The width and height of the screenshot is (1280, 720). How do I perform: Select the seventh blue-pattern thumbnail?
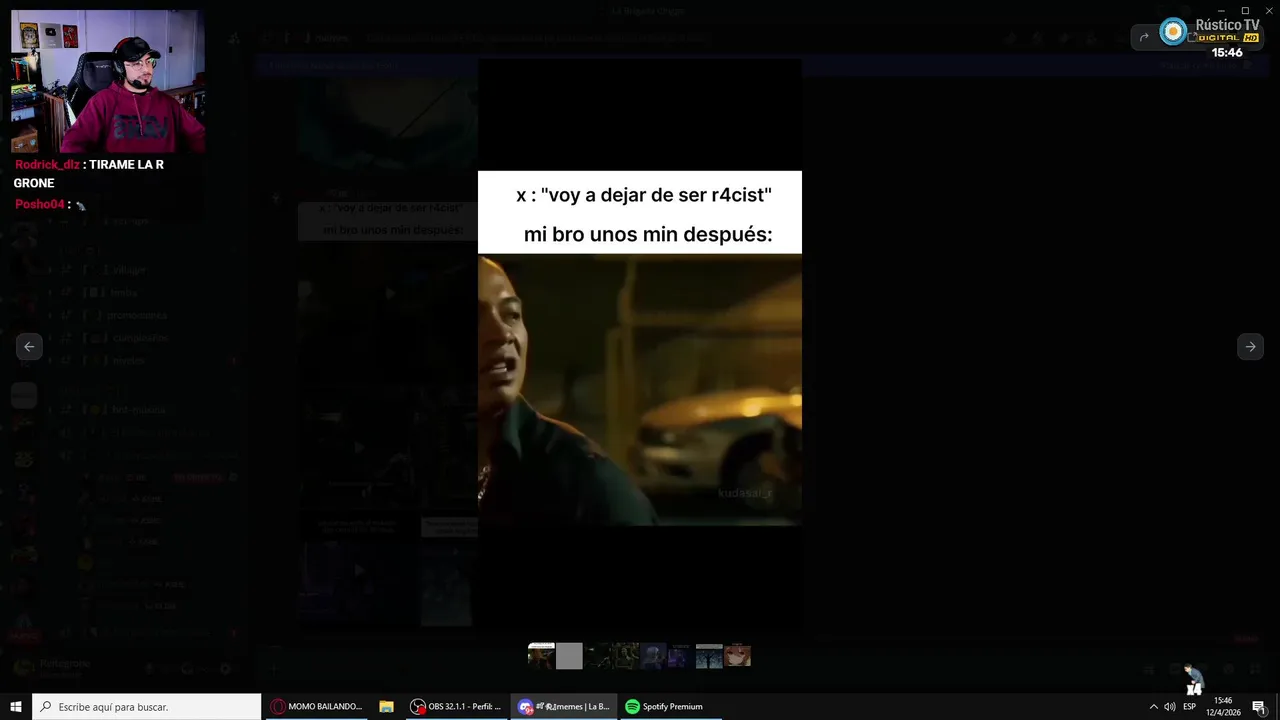[x=709, y=656]
